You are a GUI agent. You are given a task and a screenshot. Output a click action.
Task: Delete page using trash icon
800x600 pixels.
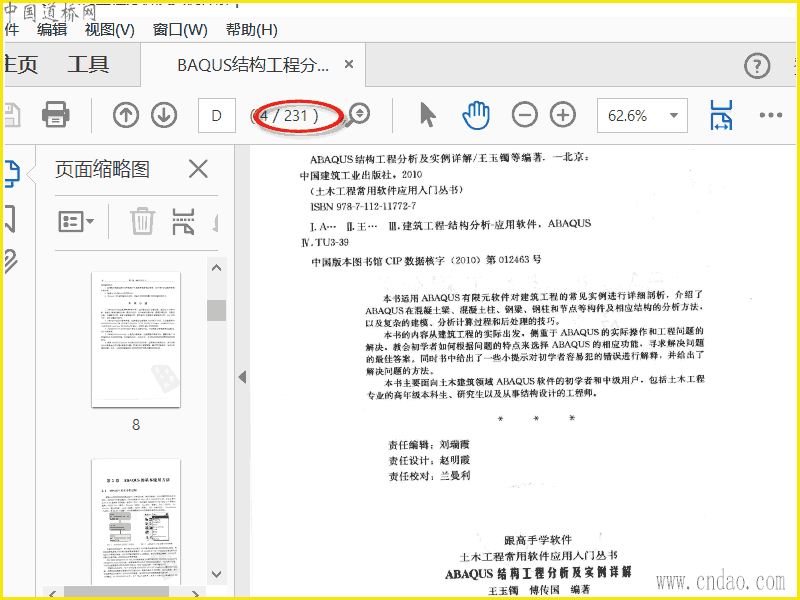142,221
